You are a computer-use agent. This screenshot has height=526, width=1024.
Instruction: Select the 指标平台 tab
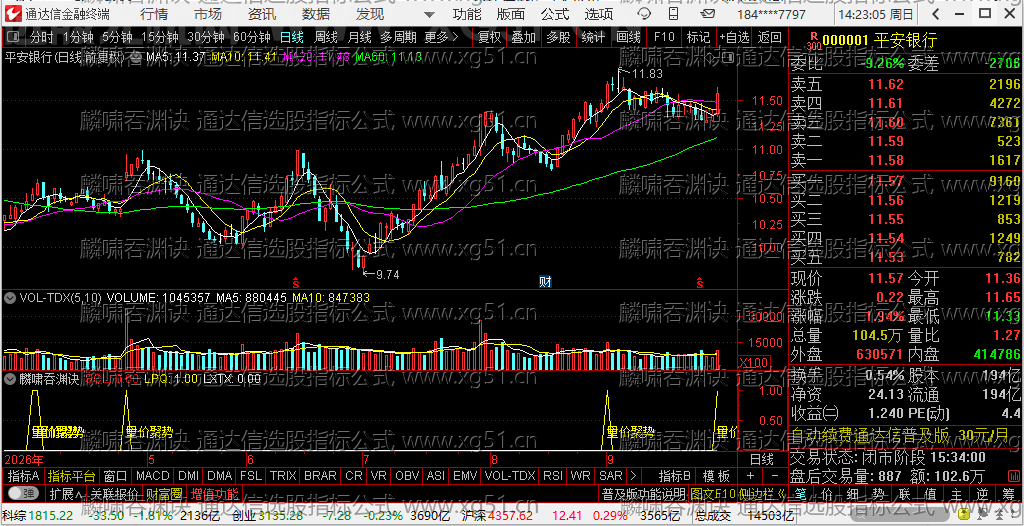click(72, 475)
